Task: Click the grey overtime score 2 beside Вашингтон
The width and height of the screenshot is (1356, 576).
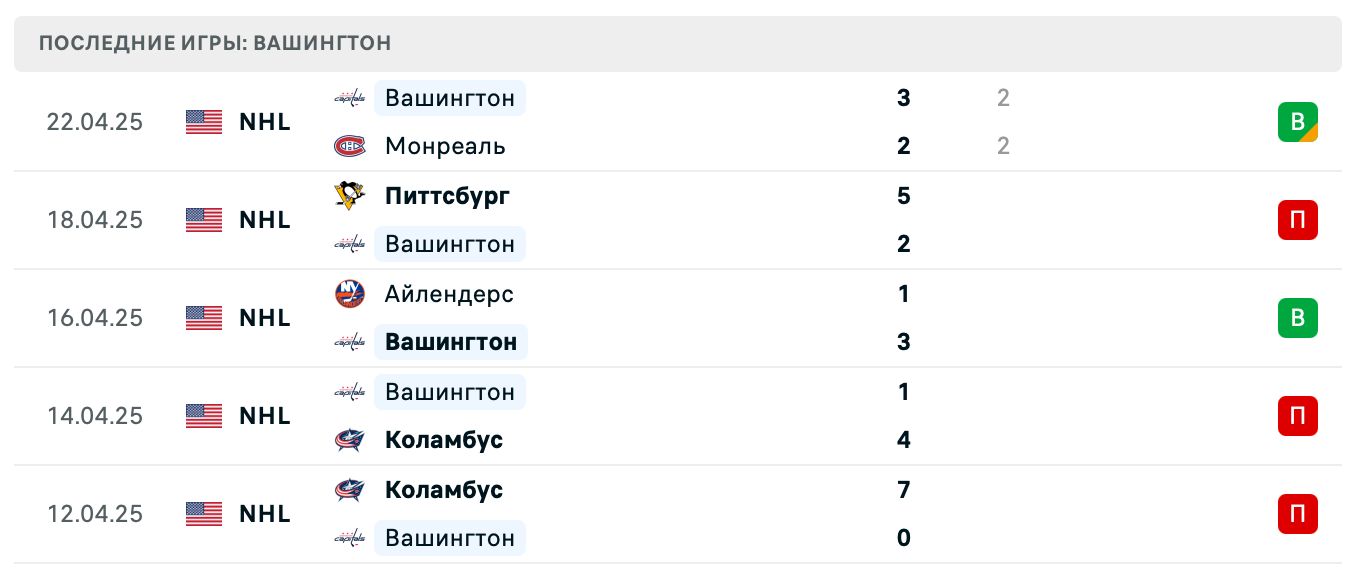Action: (x=1003, y=98)
